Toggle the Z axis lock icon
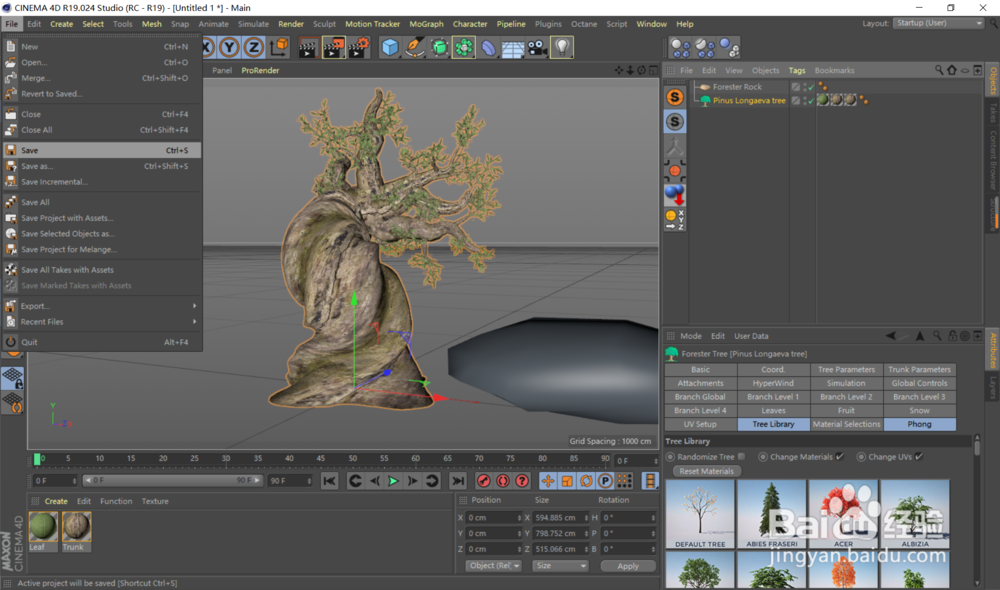This screenshot has width=1000, height=590. pyautogui.click(x=254, y=47)
